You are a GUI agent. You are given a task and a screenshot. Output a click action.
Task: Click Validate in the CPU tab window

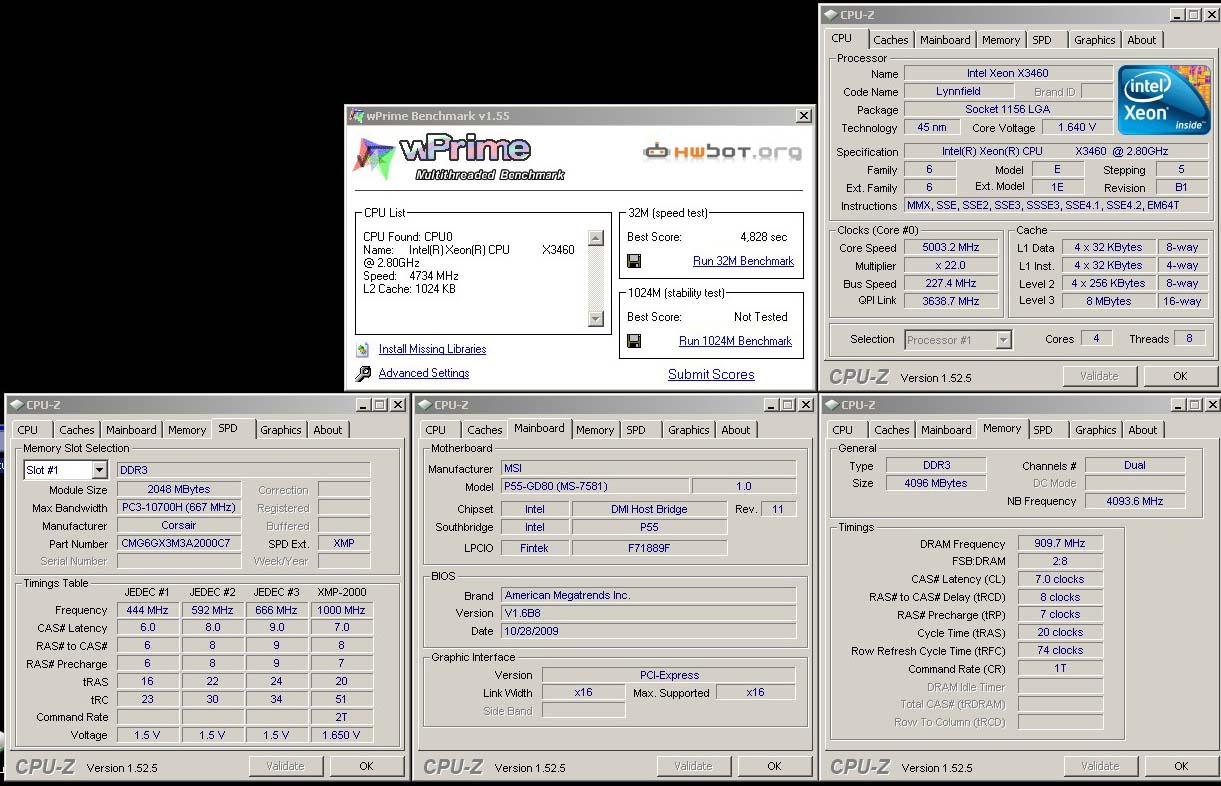tap(1099, 376)
